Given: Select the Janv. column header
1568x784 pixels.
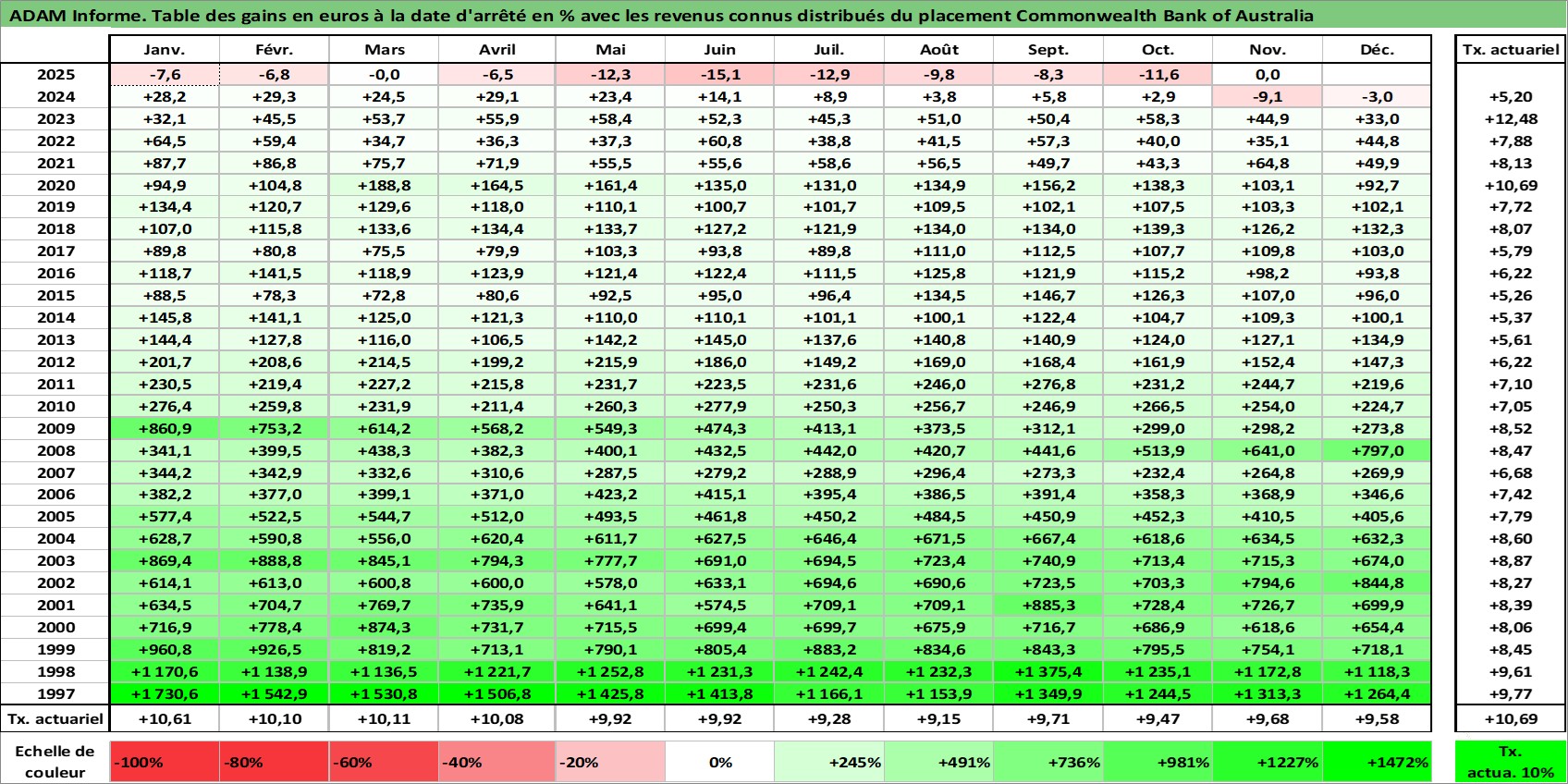Looking at the screenshot, I should (165, 50).
